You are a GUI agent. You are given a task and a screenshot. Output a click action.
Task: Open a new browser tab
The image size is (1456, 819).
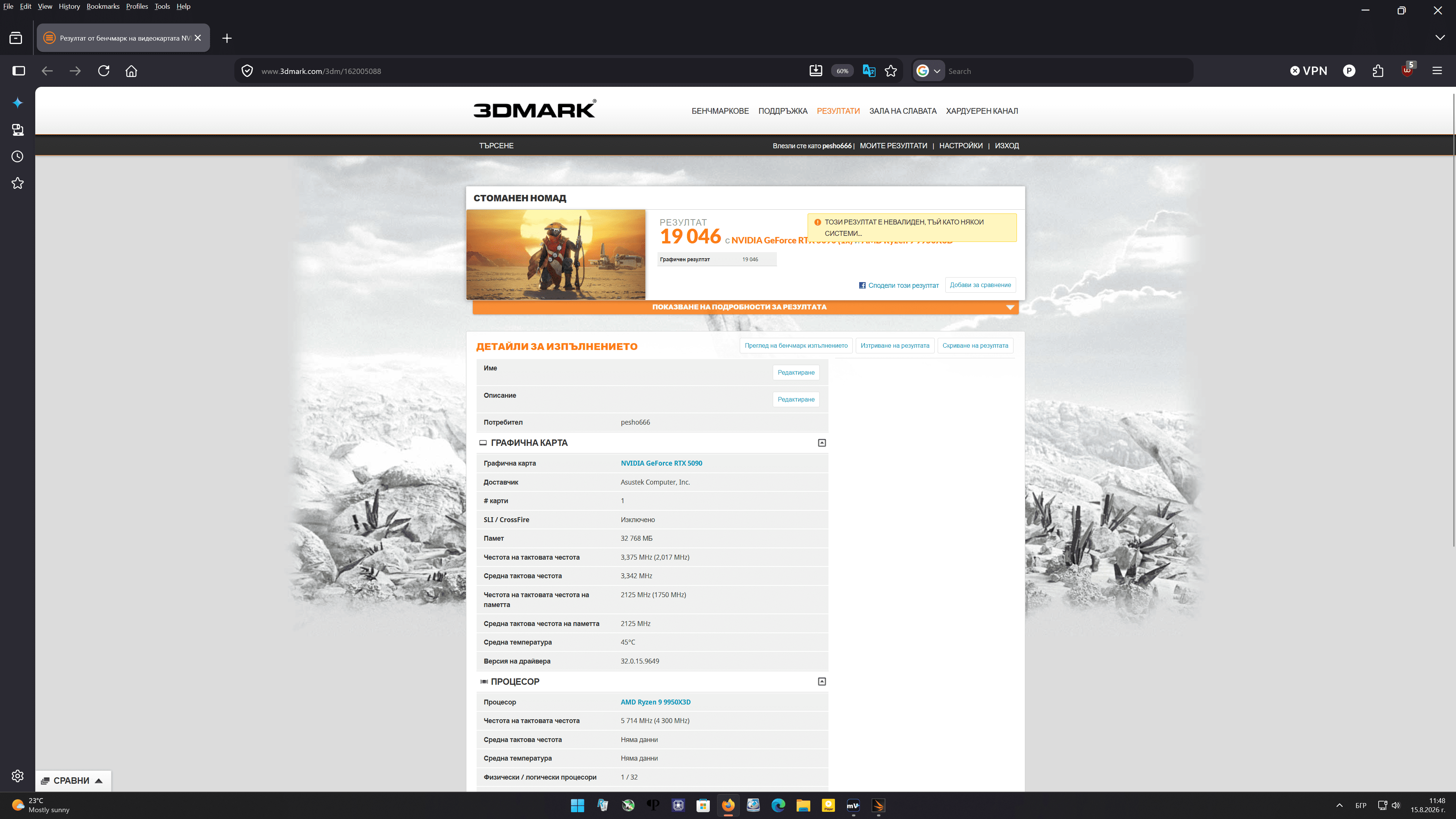click(x=227, y=38)
